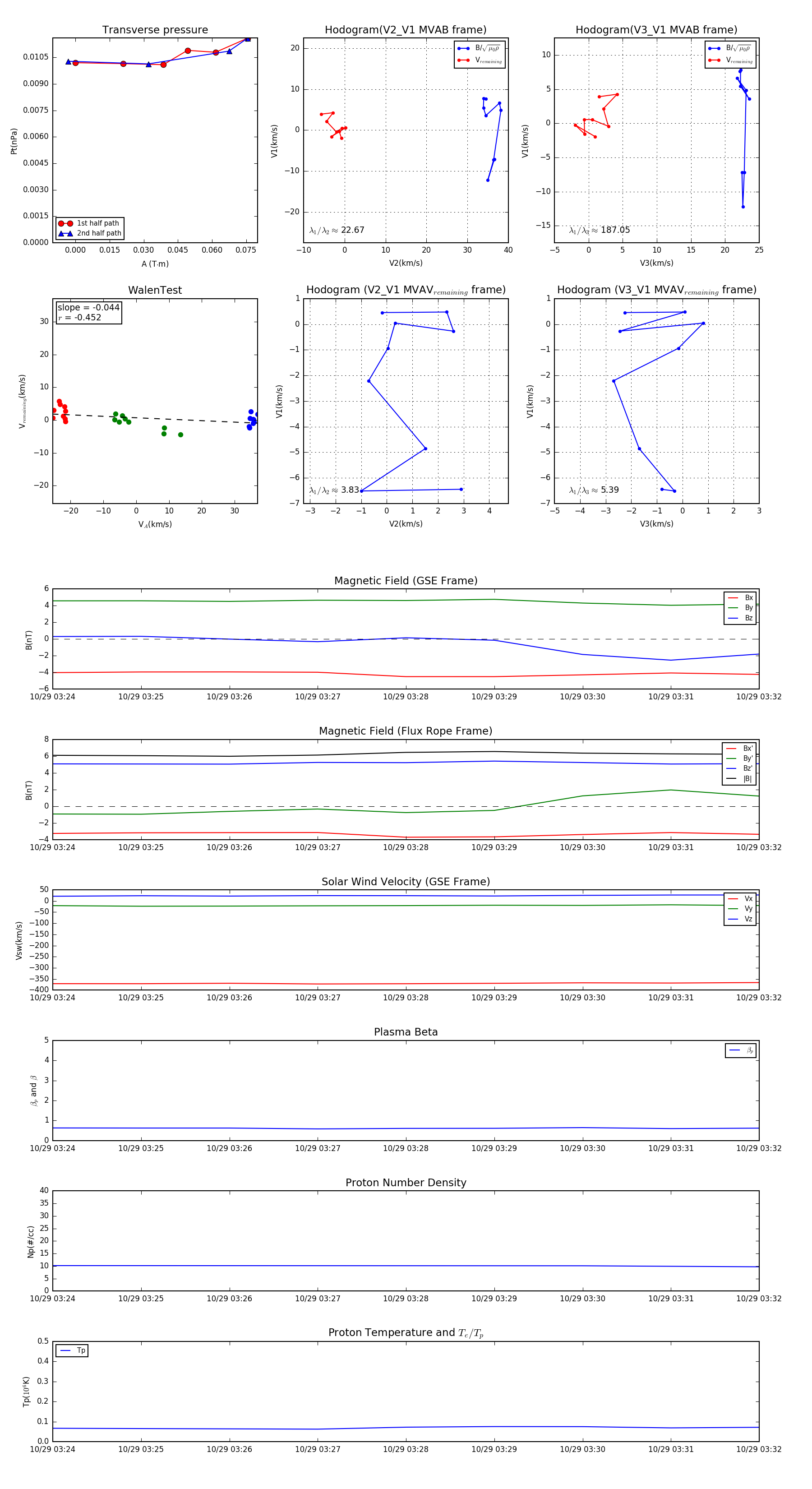Click the eigenvalue ratio text '22.67'
The width and height of the screenshot is (812, 1489).
(352, 230)
